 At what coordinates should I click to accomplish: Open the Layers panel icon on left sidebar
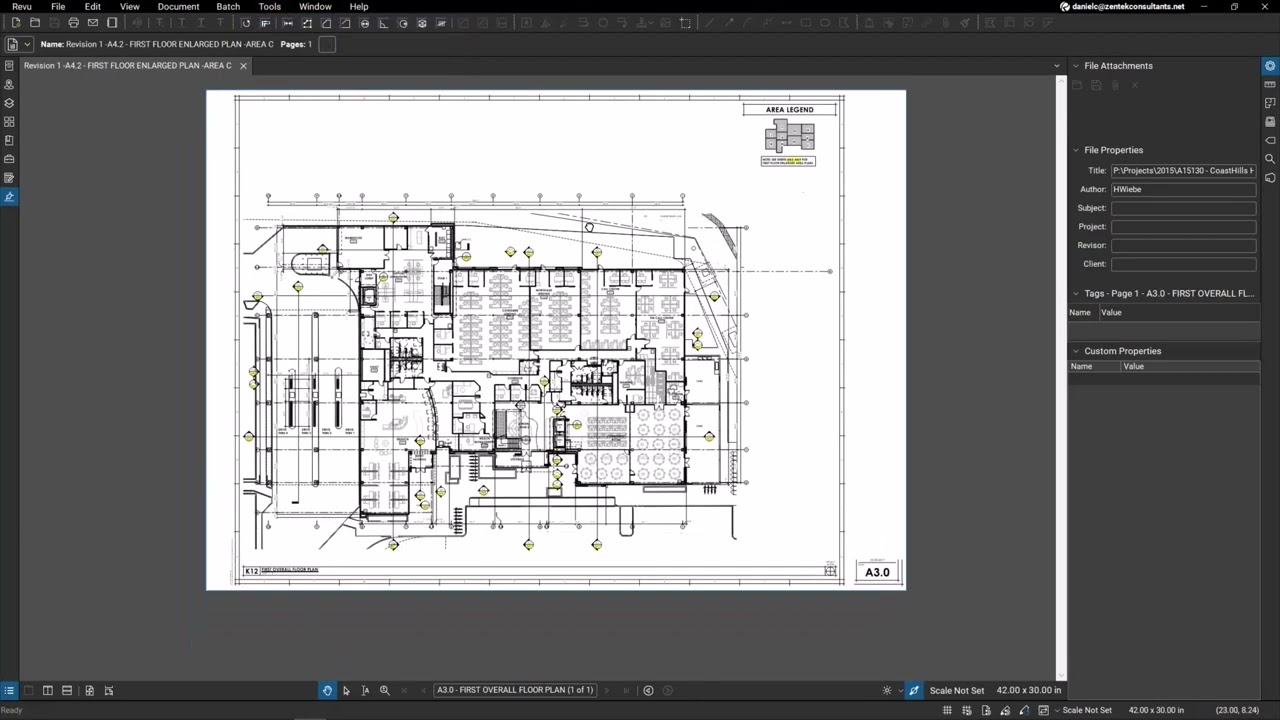9,103
